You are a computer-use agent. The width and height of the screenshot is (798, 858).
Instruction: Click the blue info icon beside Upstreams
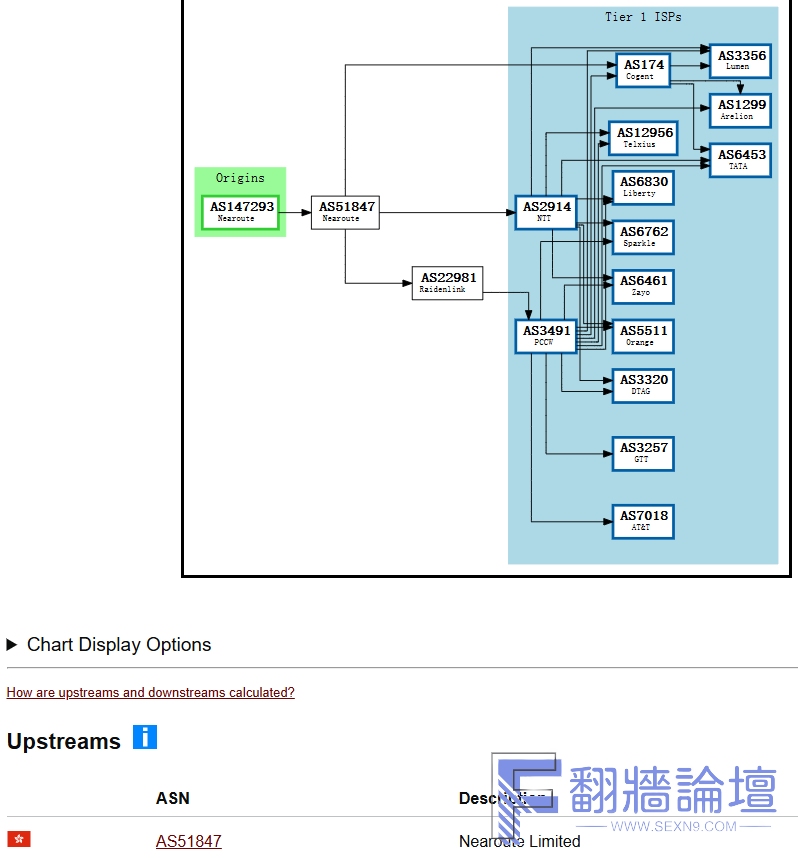(x=145, y=738)
